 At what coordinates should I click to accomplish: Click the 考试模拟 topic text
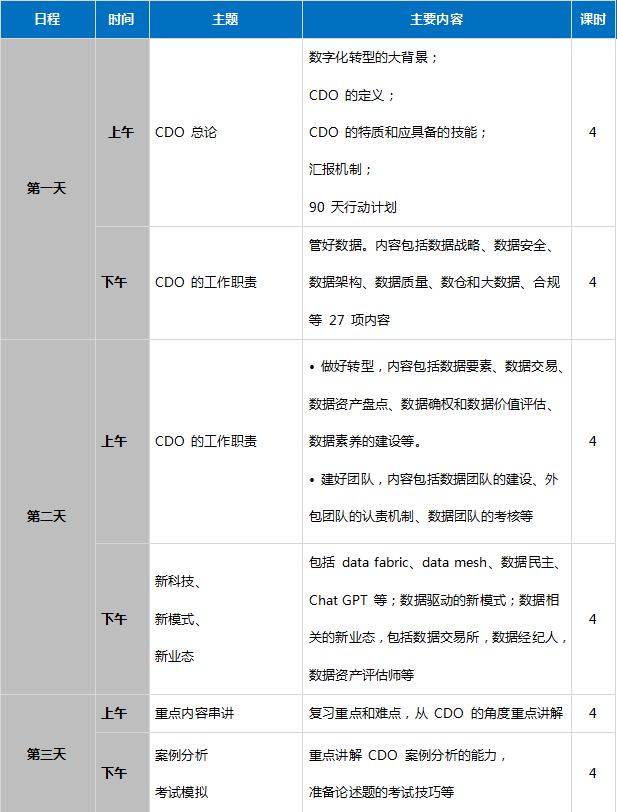[181, 792]
